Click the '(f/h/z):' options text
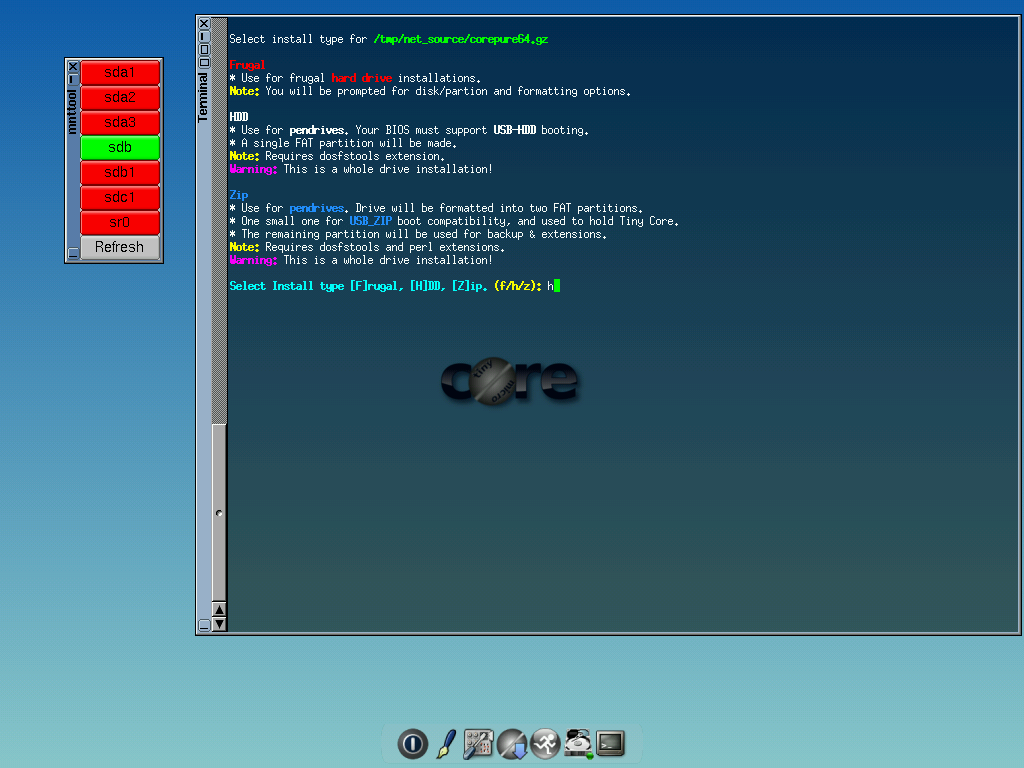This screenshot has width=1024, height=768. pyautogui.click(x=518, y=286)
